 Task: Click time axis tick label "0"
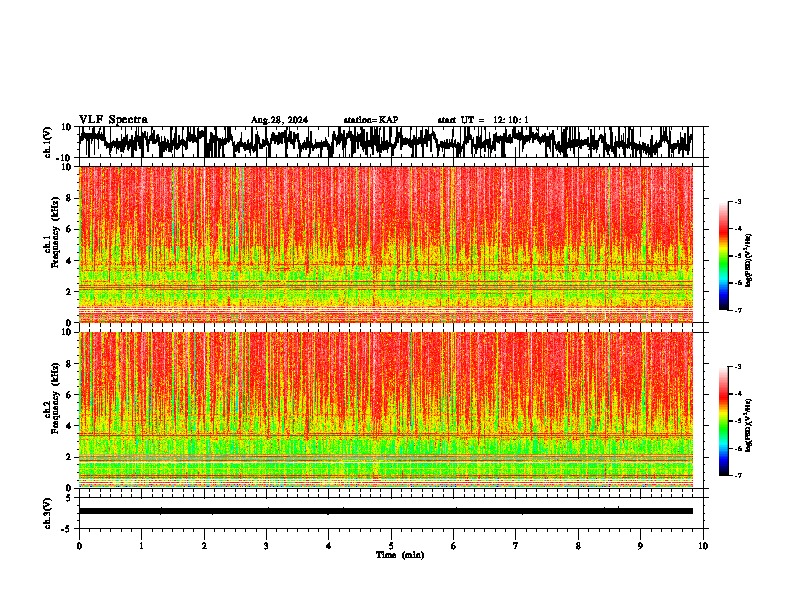tap(79, 546)
